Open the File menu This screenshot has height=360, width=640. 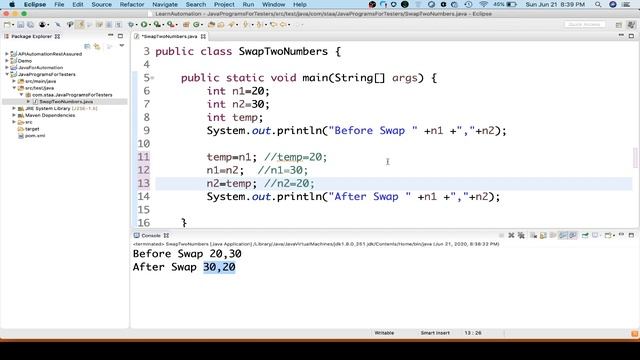click(x=59, y=4)
